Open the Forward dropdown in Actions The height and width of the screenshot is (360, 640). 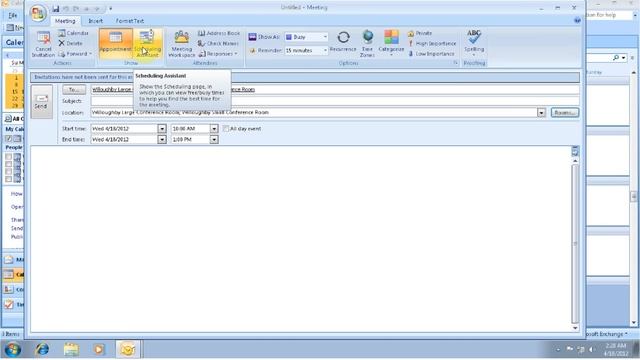(75, 54)
